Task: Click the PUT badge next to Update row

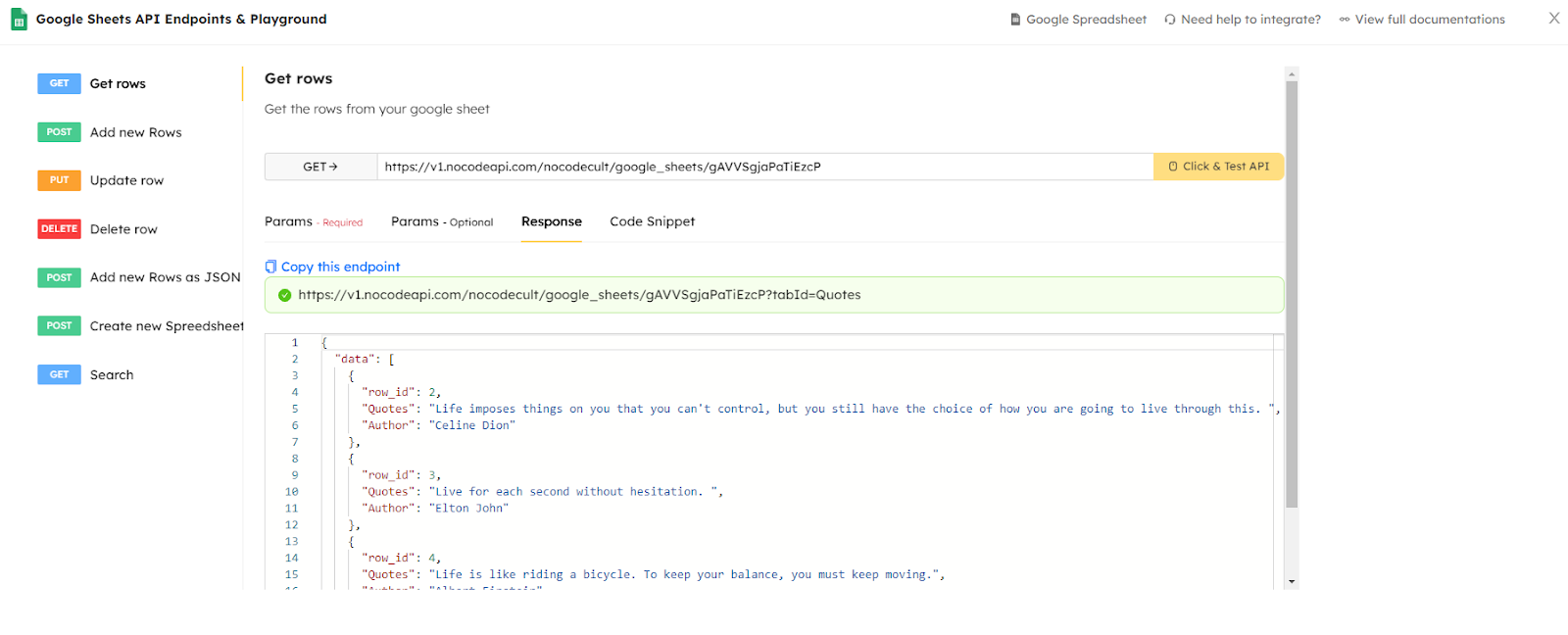Action: pyautogui.click(x=59, y=180)
